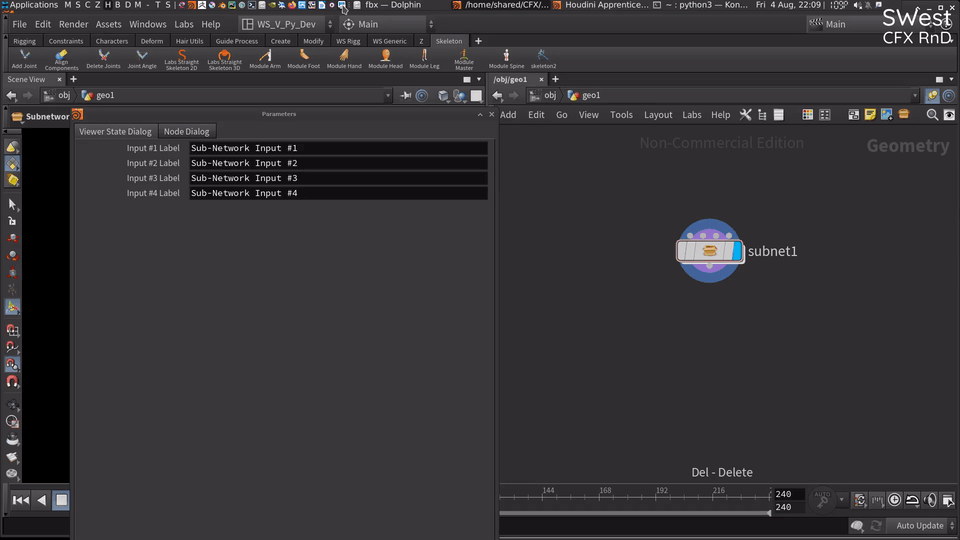The width and height of the screenshot is (960, 540).
Task: Jump to first frame playback button
Action: pos(20,500)
